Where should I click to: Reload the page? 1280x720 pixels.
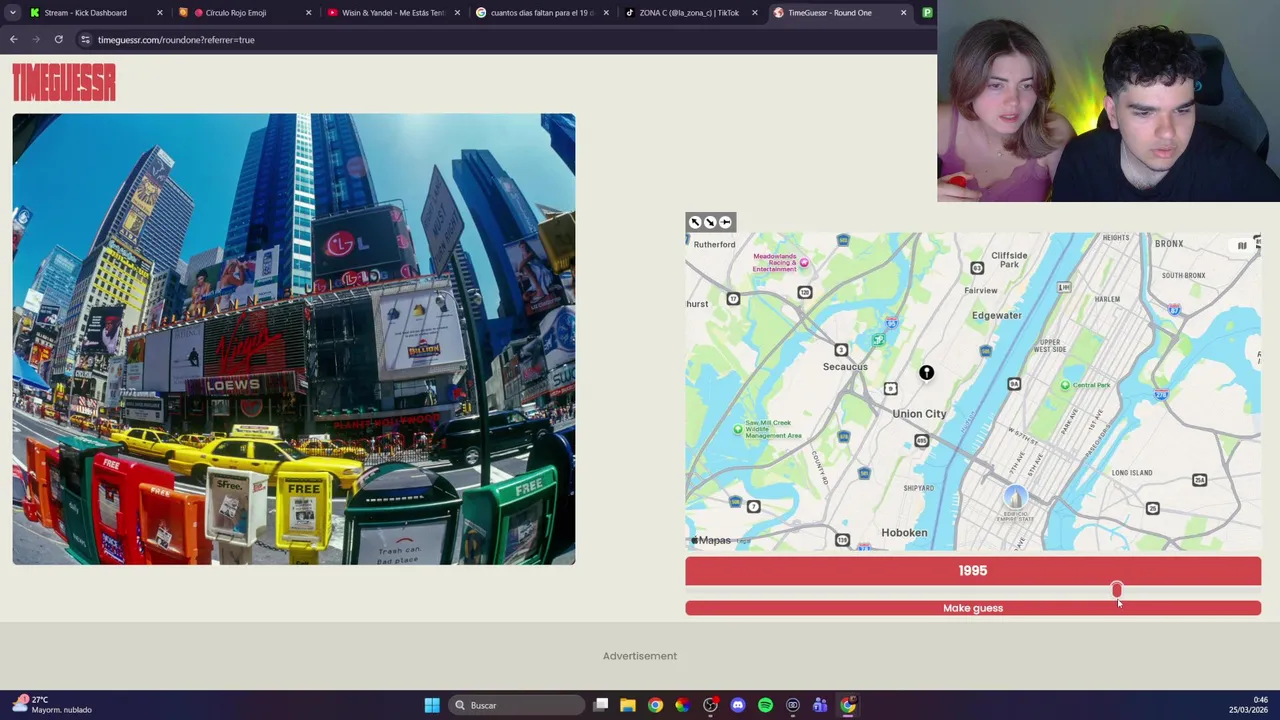click(59, 40)
